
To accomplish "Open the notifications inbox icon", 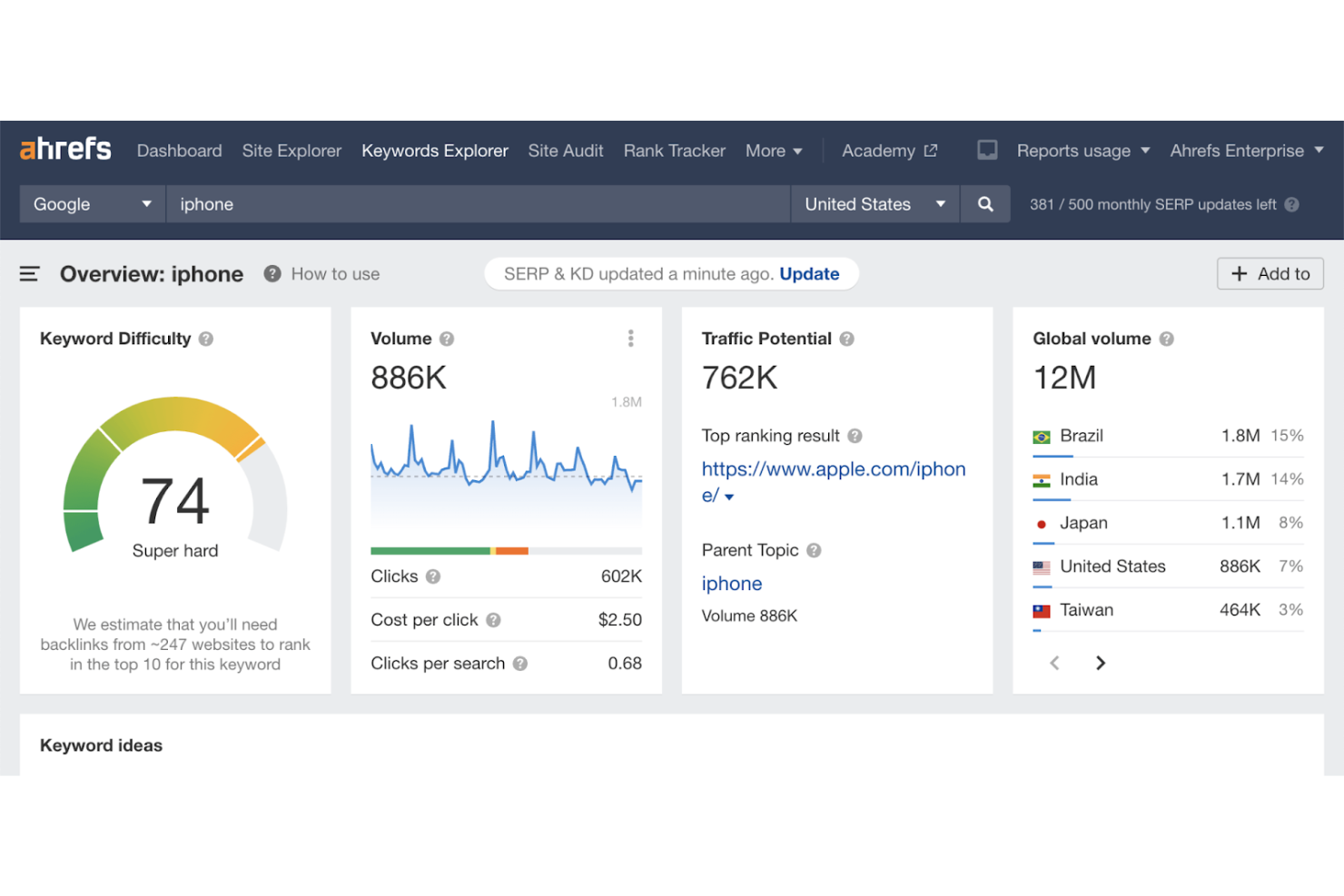I will click(x=987, y=150).
